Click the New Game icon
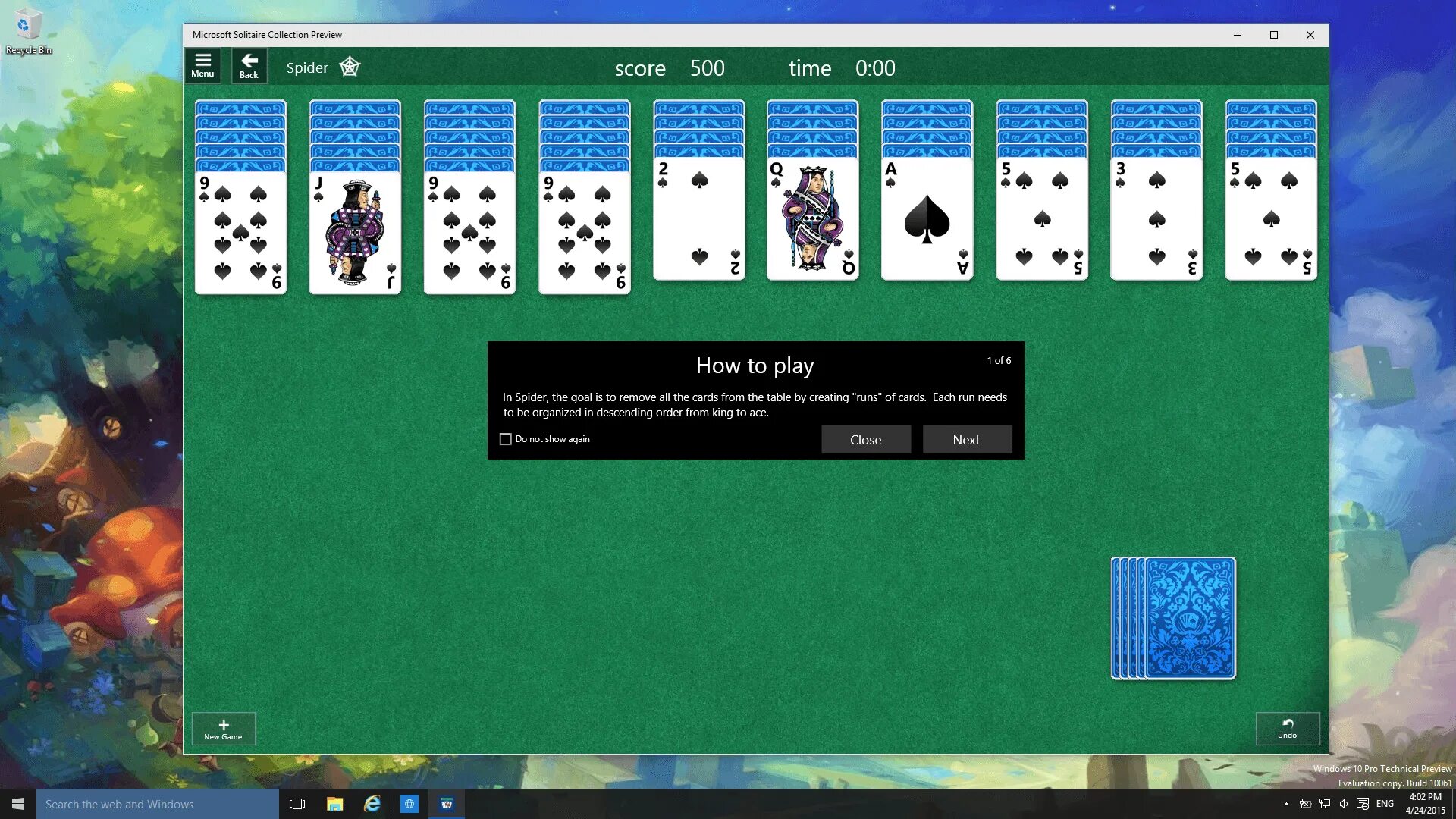Viewport: 1456px width, 819px height. tap(223, 728)
